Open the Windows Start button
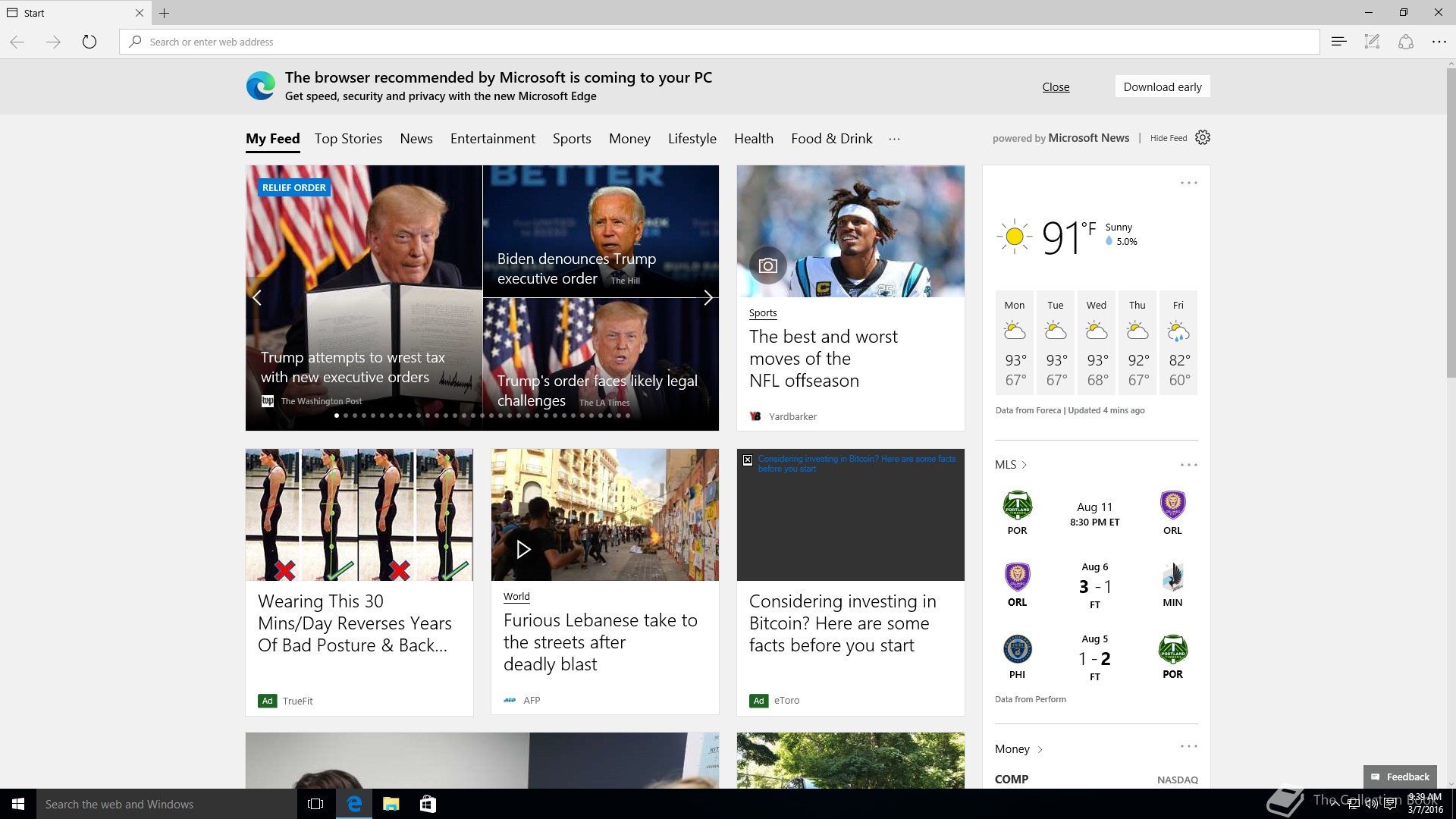 tap(18, 804)
